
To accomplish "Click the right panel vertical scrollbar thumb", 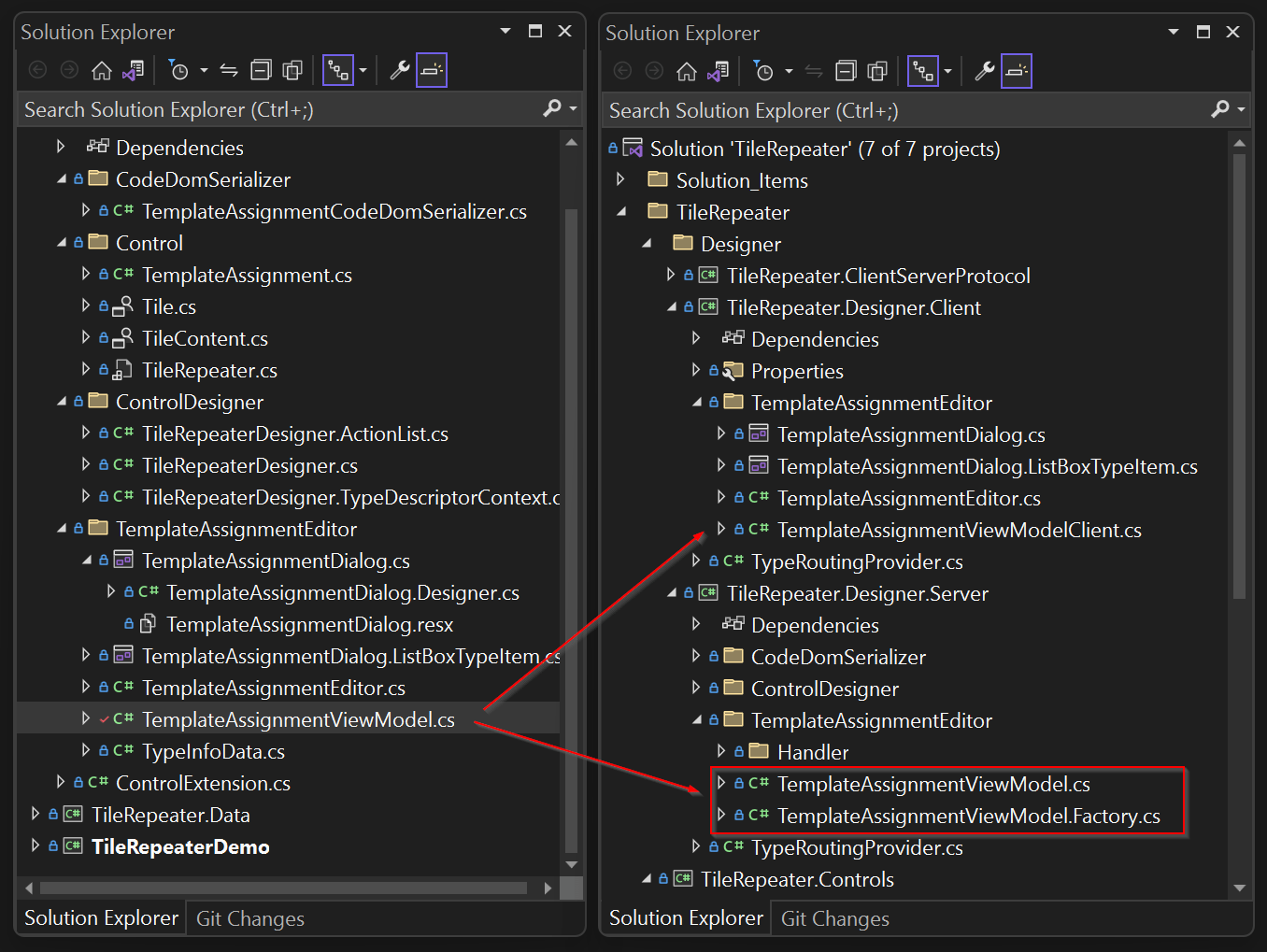I will 1239,377.
